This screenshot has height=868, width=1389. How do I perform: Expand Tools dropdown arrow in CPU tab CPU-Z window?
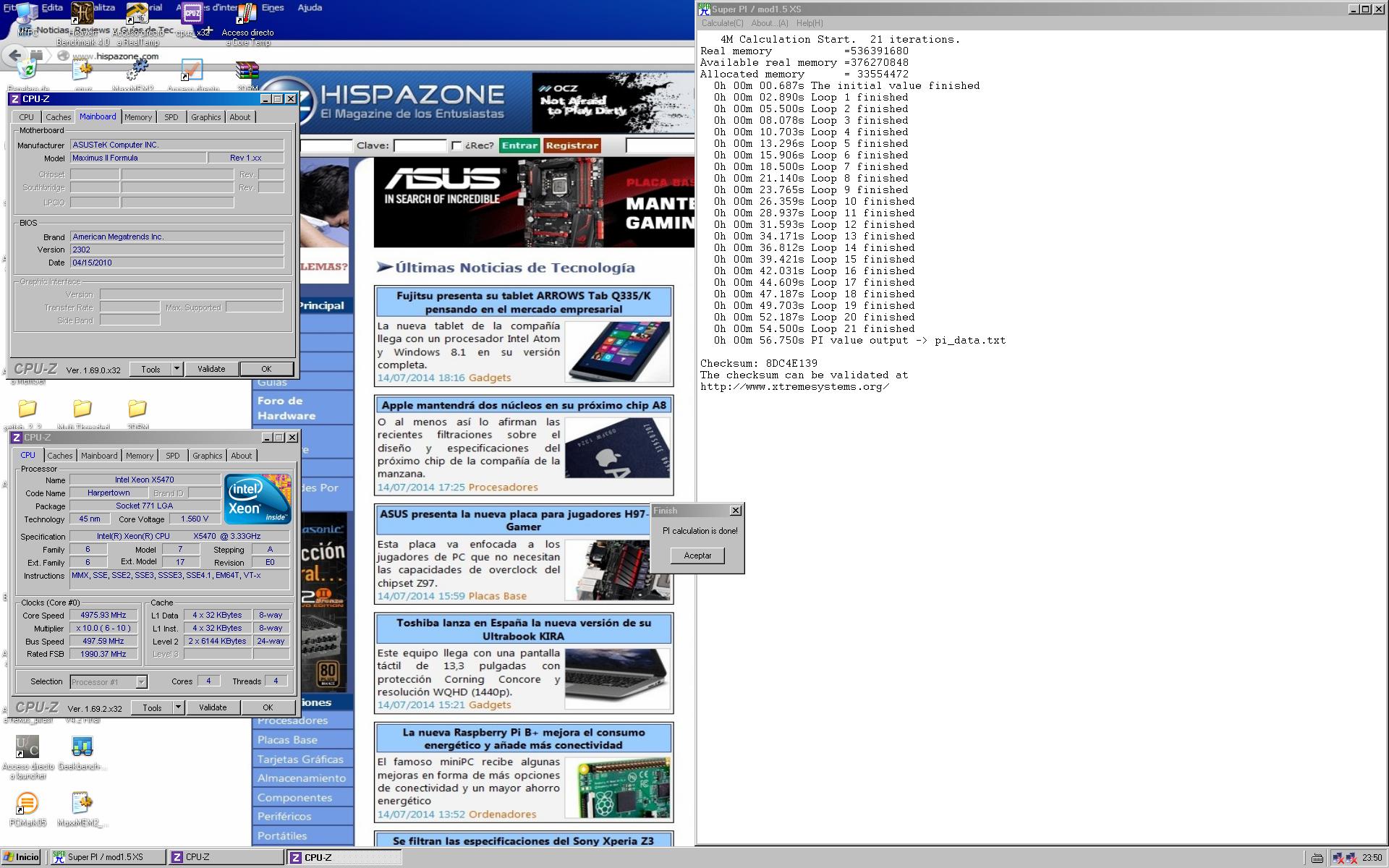(x=178, y=707)
